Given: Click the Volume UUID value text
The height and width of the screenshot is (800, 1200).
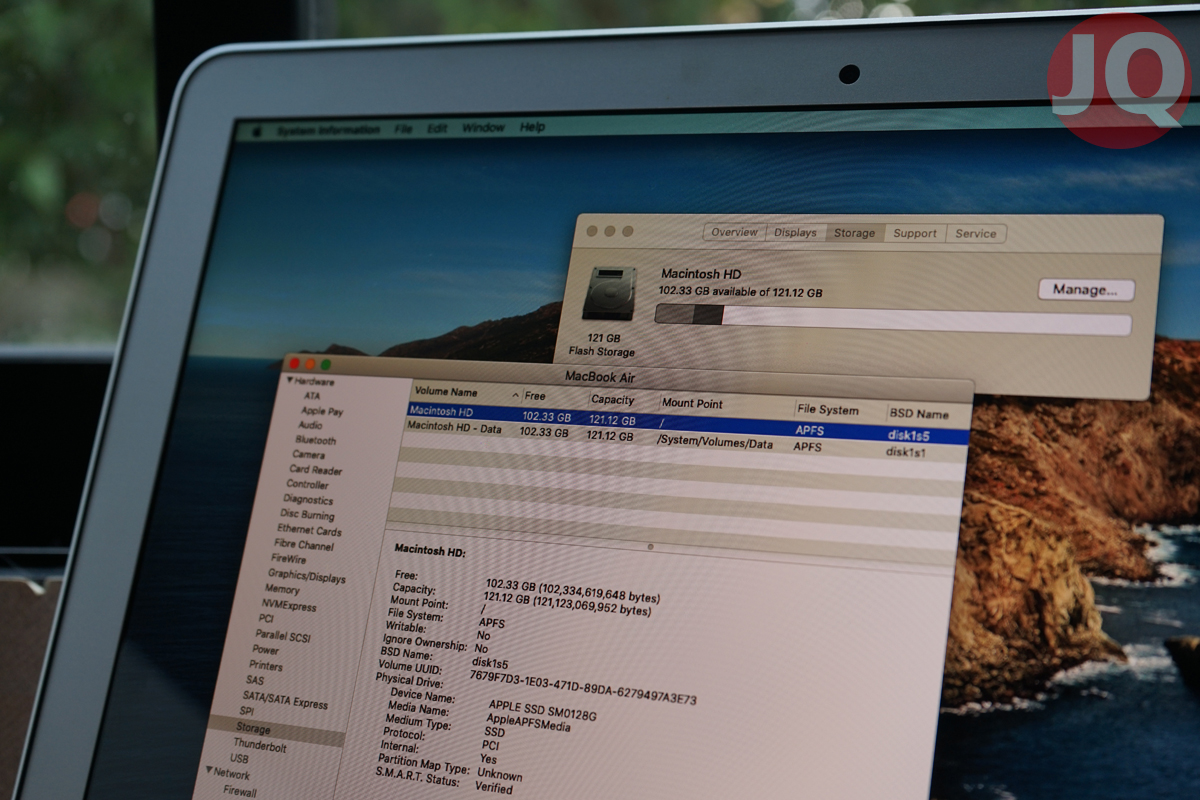Looking at the screenshot, I should pos(582,686).
